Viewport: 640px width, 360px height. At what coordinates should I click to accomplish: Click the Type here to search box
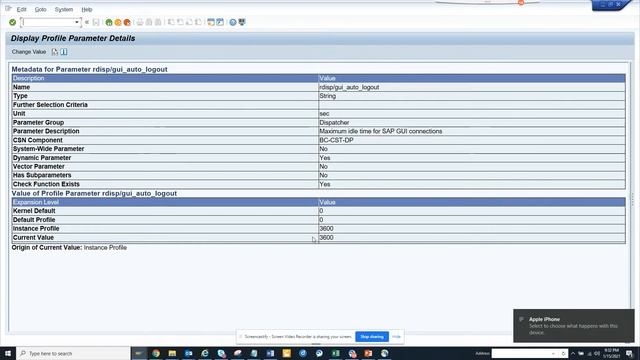click(x=73, y=353)
